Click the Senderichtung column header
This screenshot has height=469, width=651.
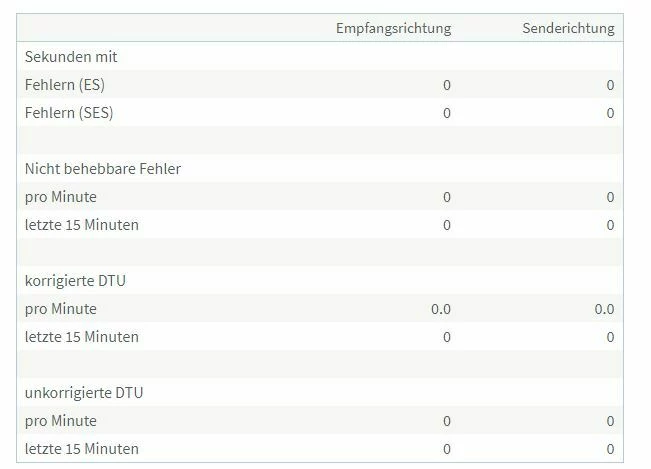point(567,28)
